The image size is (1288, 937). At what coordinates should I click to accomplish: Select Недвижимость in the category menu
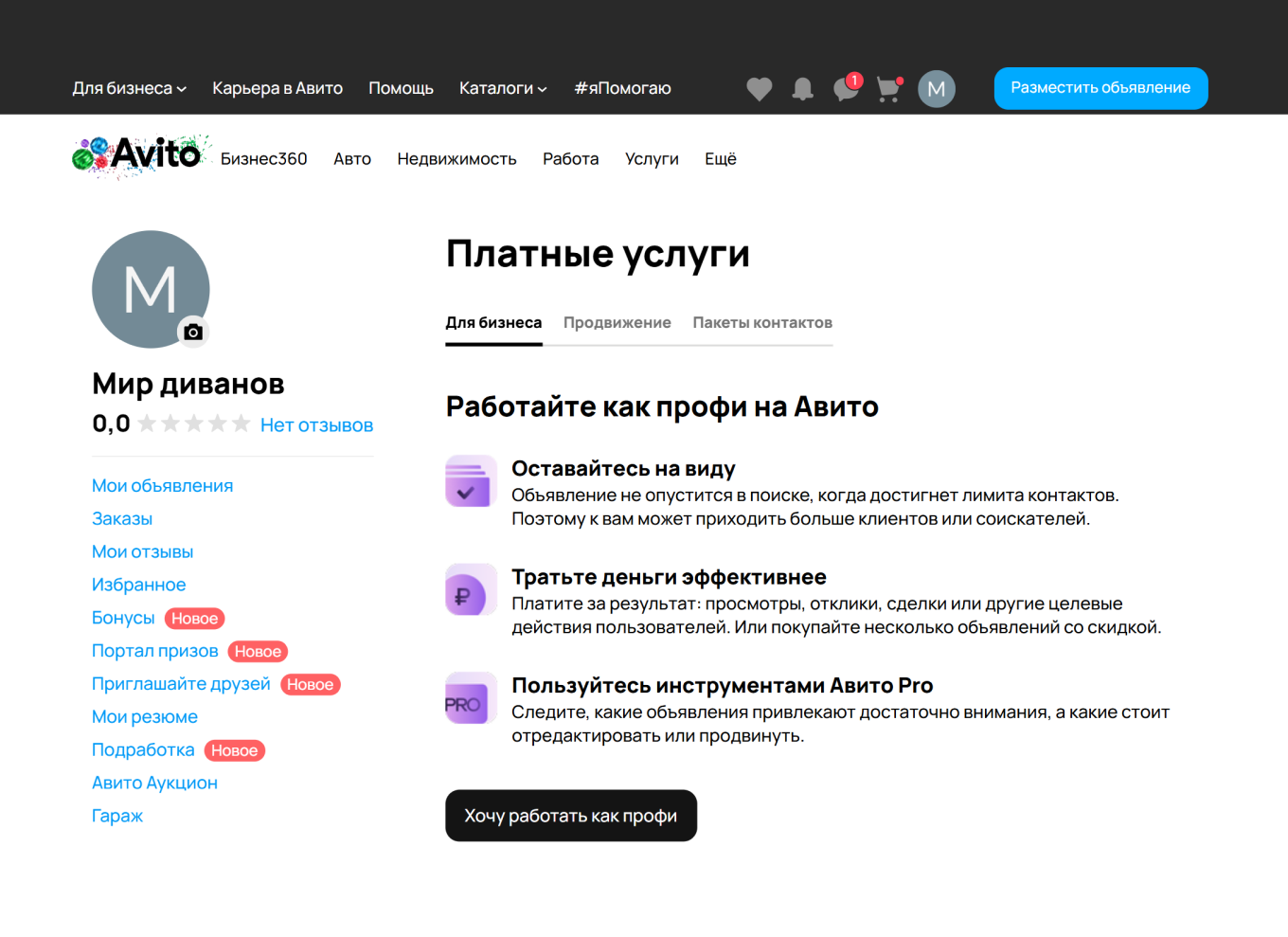(457, 158)
